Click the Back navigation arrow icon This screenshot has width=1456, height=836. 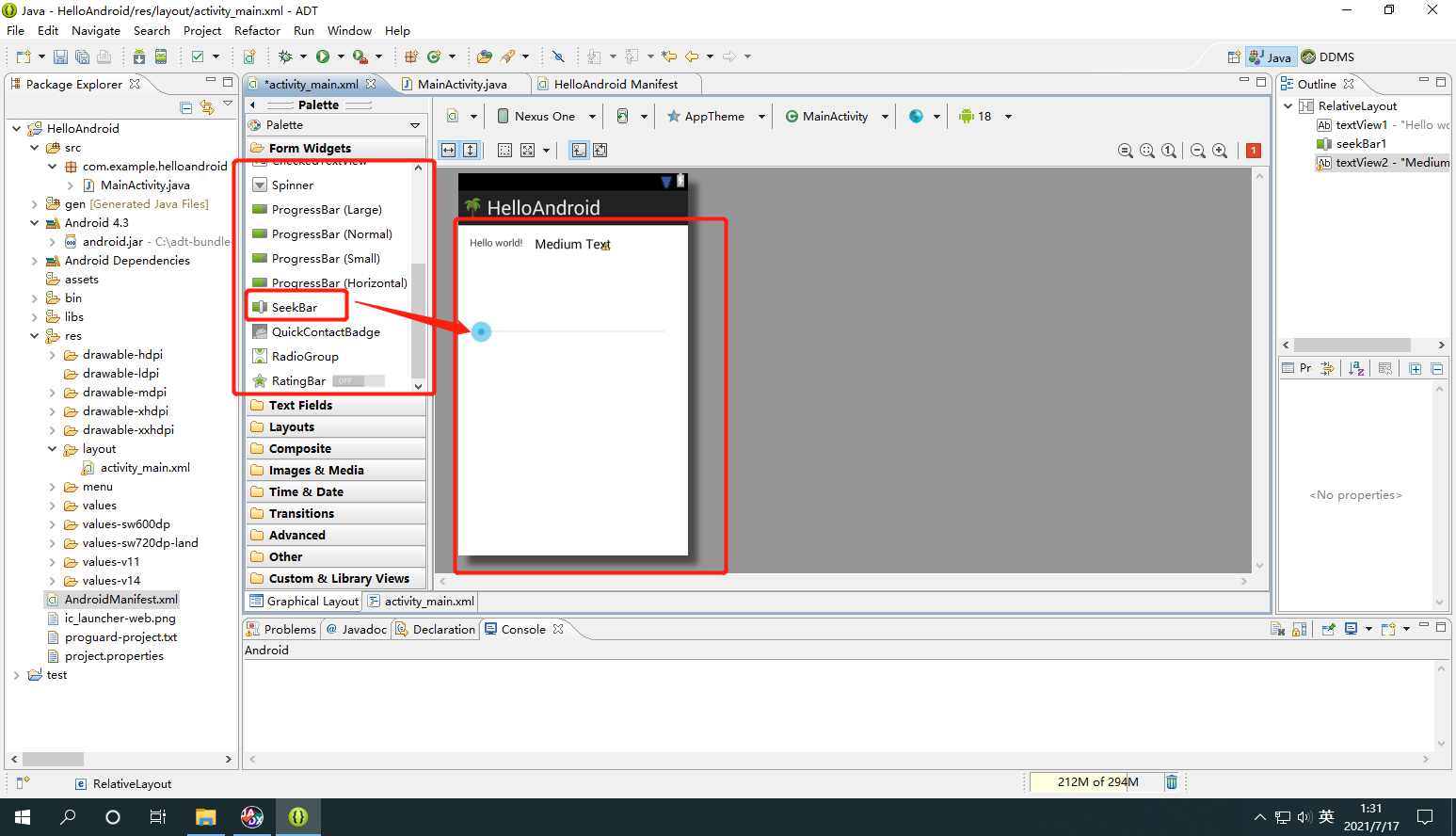[692, 56]
